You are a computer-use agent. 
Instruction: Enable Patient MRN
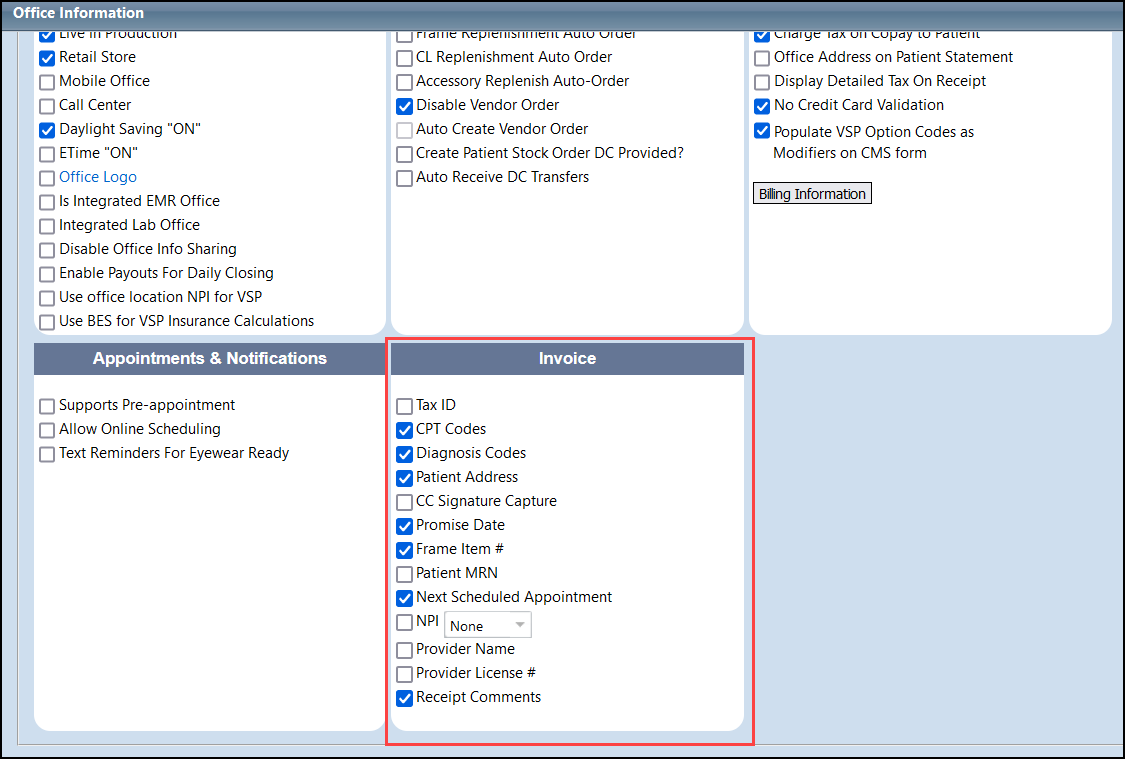(405, 574)
